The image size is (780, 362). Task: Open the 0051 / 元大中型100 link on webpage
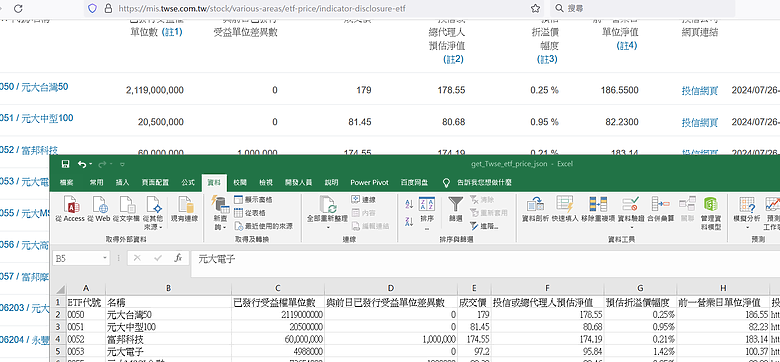(x=36, y=118)
